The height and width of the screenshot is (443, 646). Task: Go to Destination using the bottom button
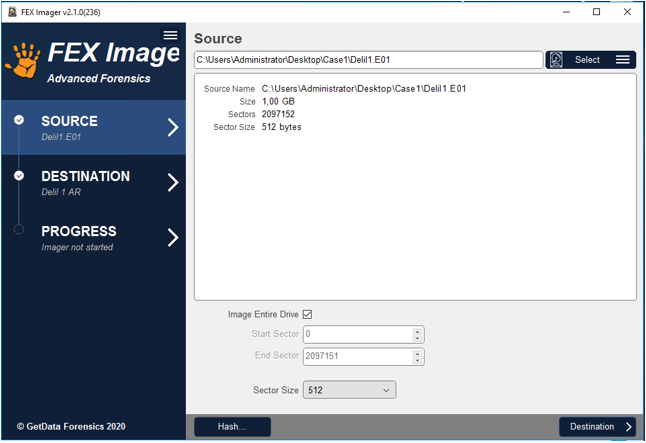click(598, 427)
